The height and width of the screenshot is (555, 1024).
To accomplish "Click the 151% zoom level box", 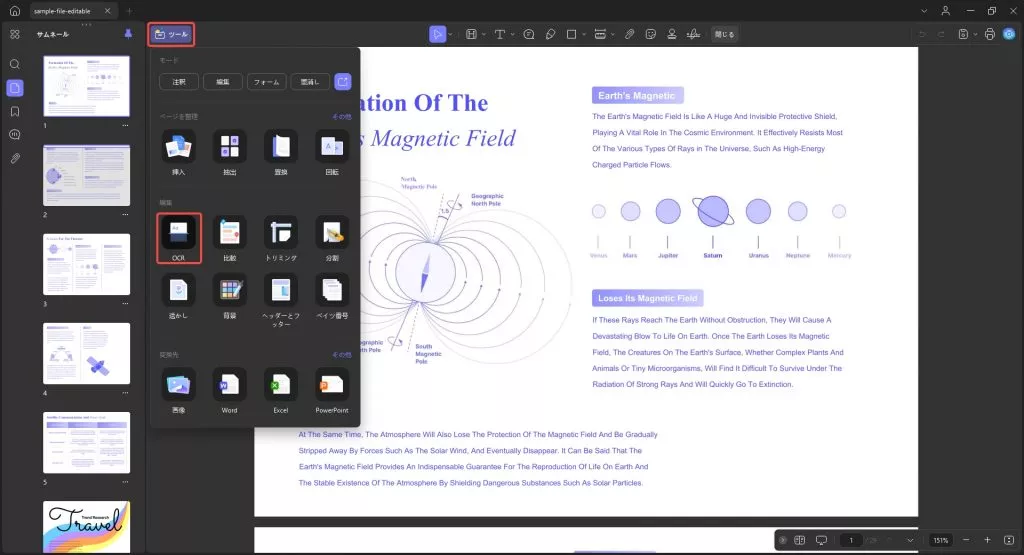I will point(941,540).
